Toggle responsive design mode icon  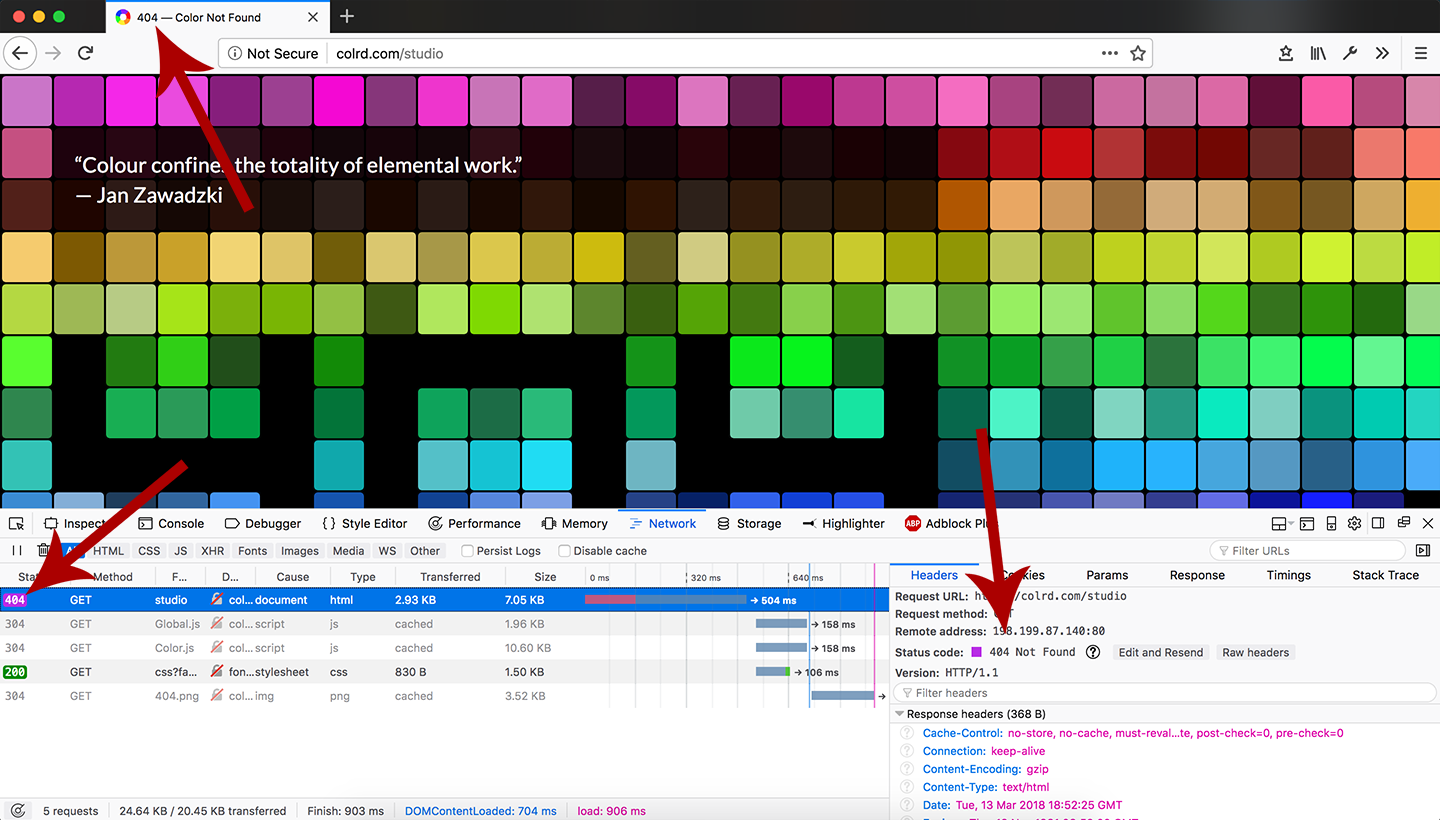pyautogui.click(x=1331, y=524)
